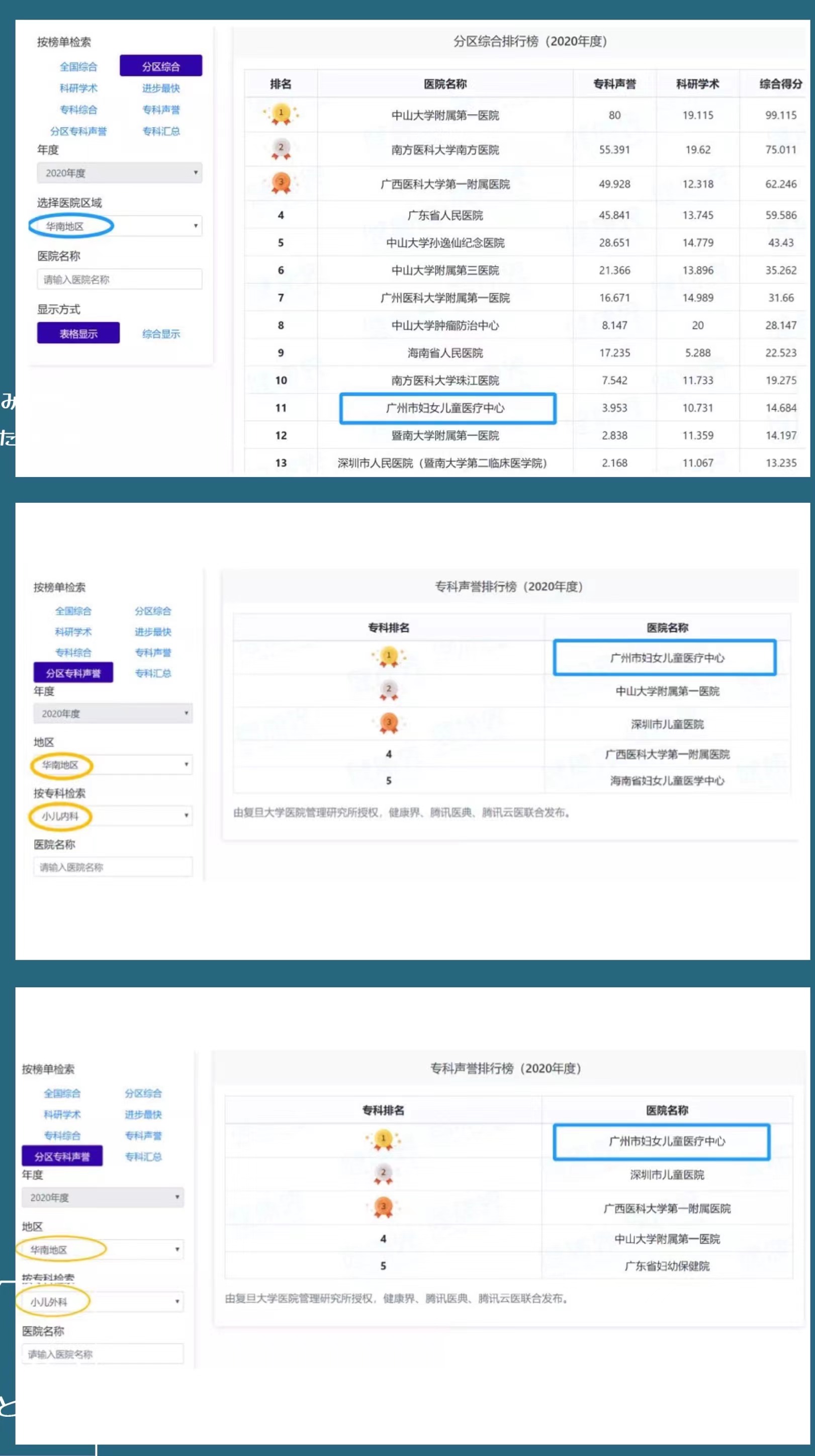Select 暨南大学附属第一医院 in the rank 12 row

pos(445,435)
